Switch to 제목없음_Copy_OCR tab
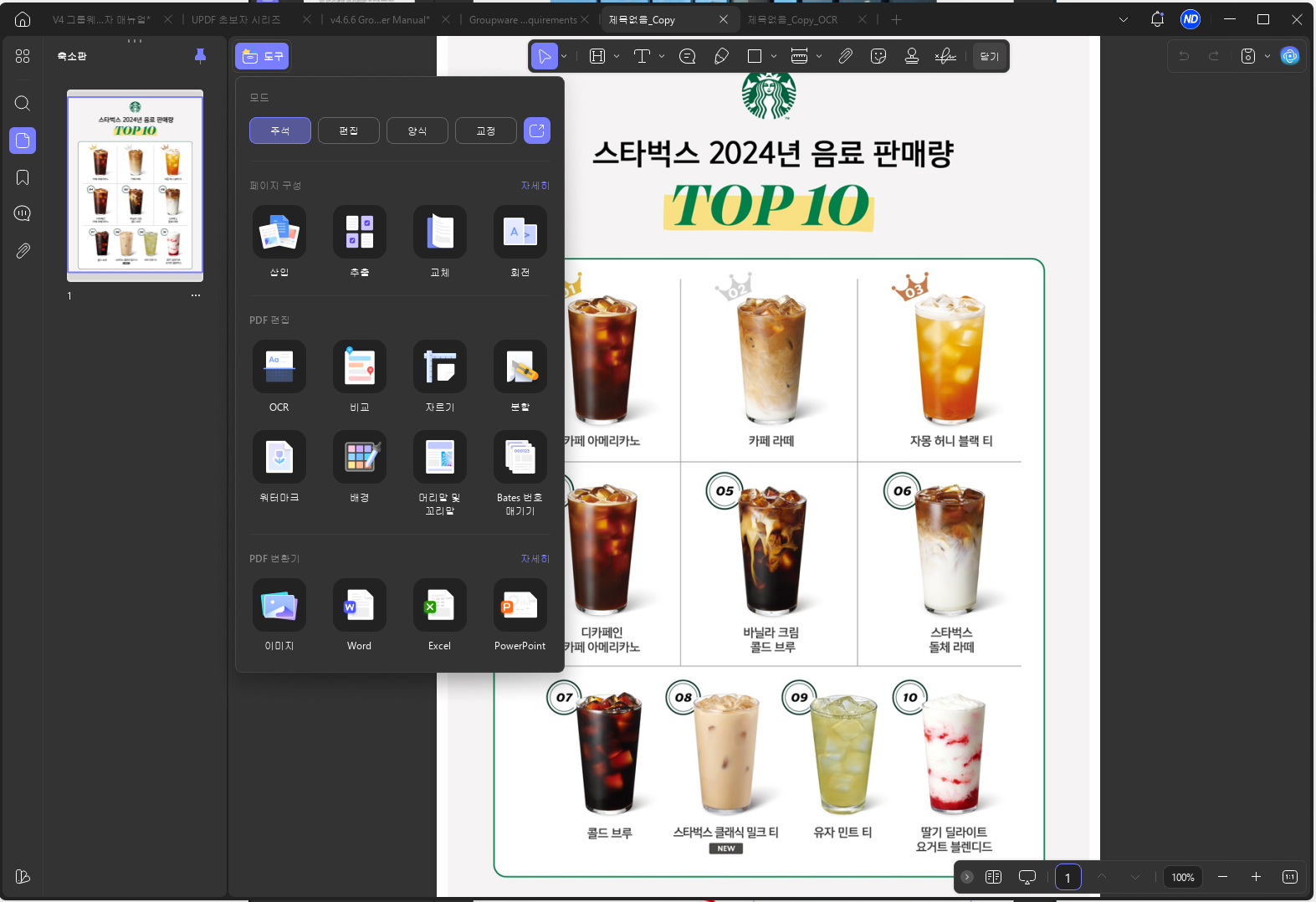The height and width of the screenshot is (902, 1316). point(792,19)
